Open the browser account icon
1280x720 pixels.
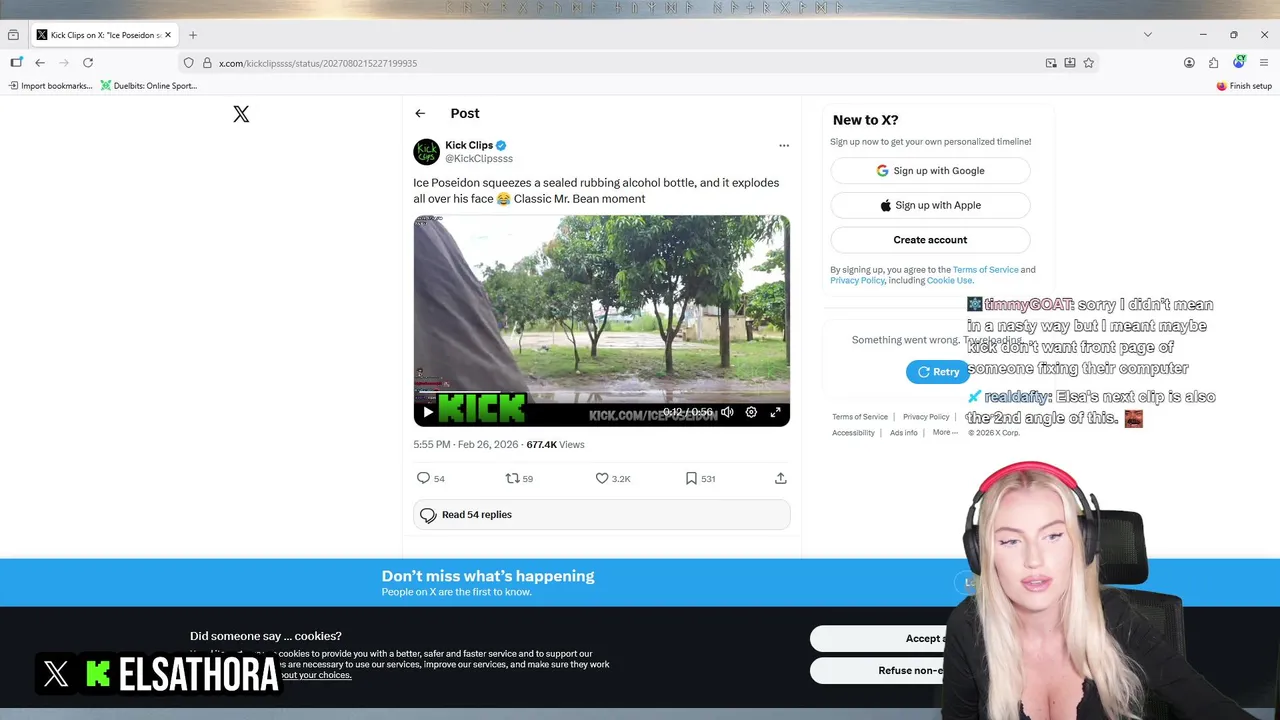point(1189,63)
